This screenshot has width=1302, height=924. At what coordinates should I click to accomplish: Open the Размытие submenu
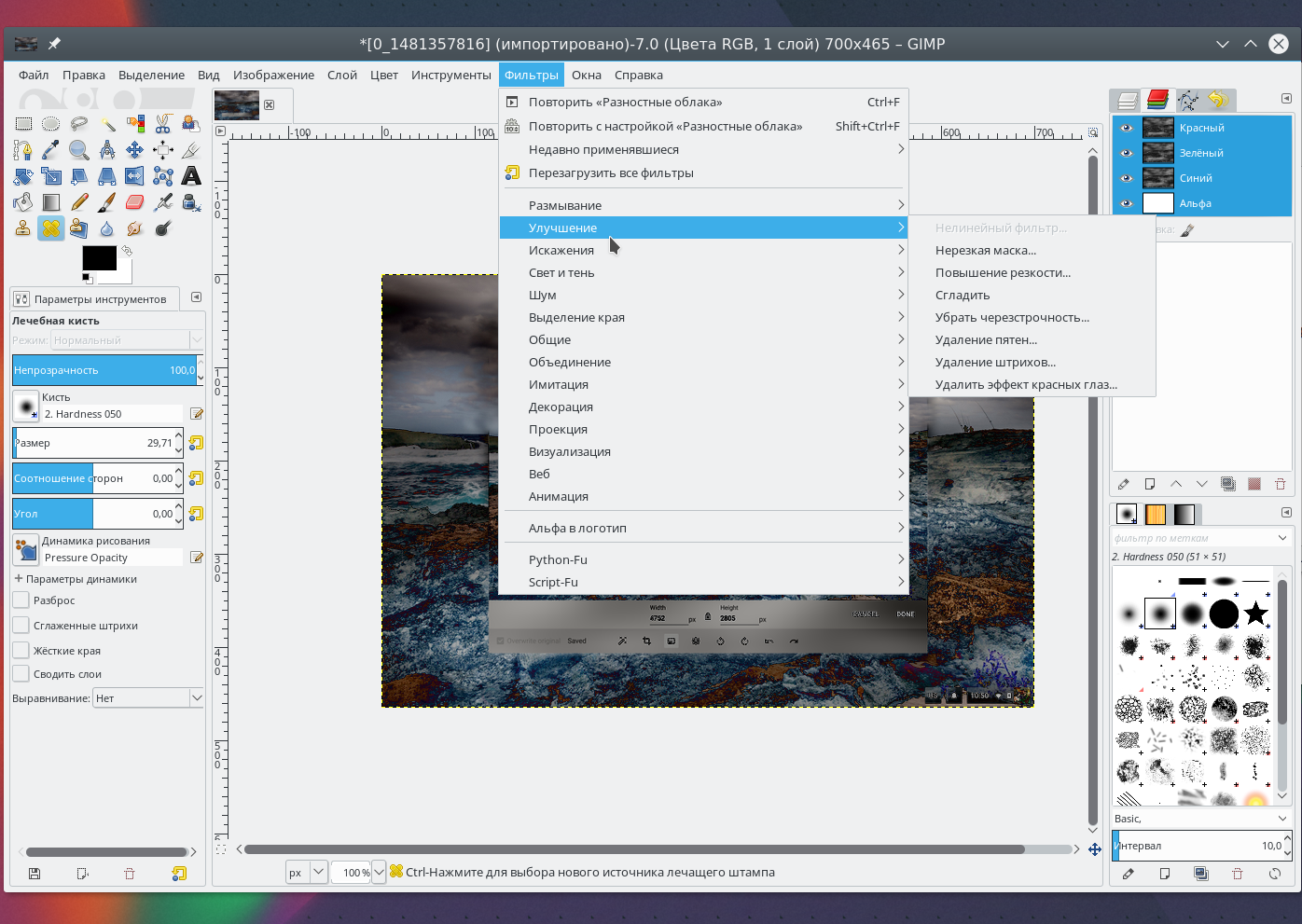pos(703,205)
